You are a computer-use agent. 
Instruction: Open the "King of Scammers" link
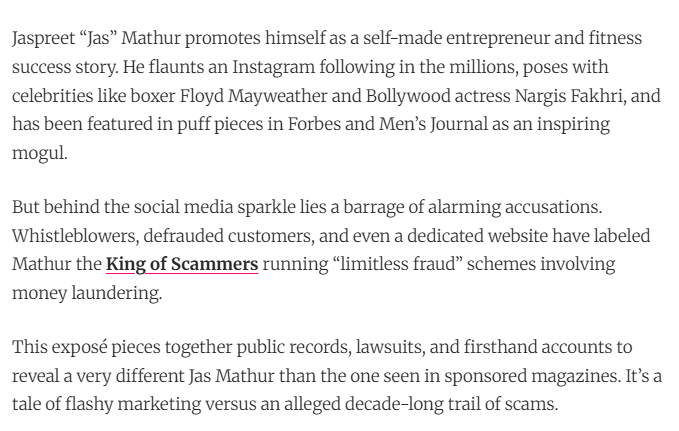(182, 264)
